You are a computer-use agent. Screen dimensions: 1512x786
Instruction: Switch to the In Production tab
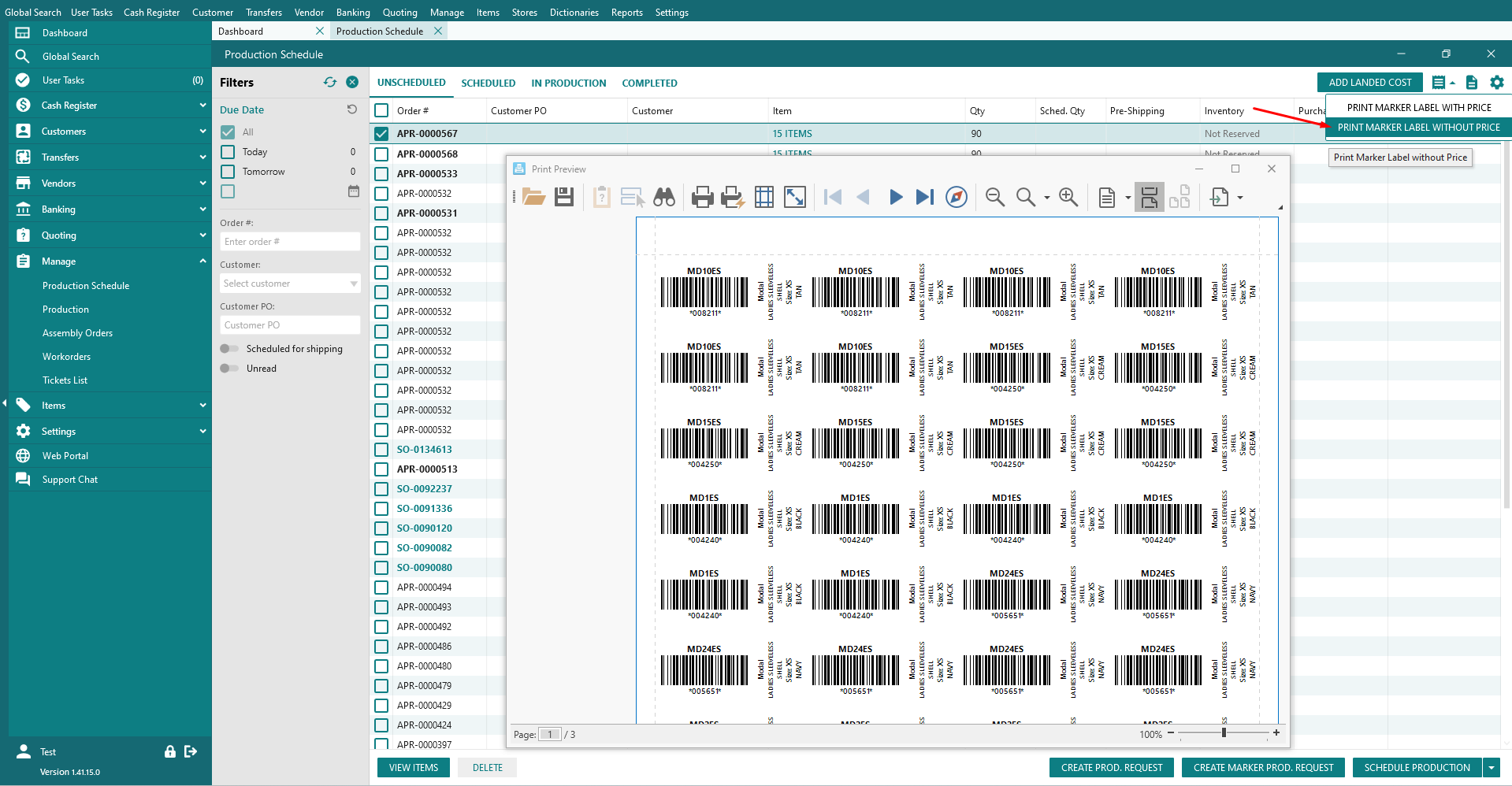coord(568,83)
